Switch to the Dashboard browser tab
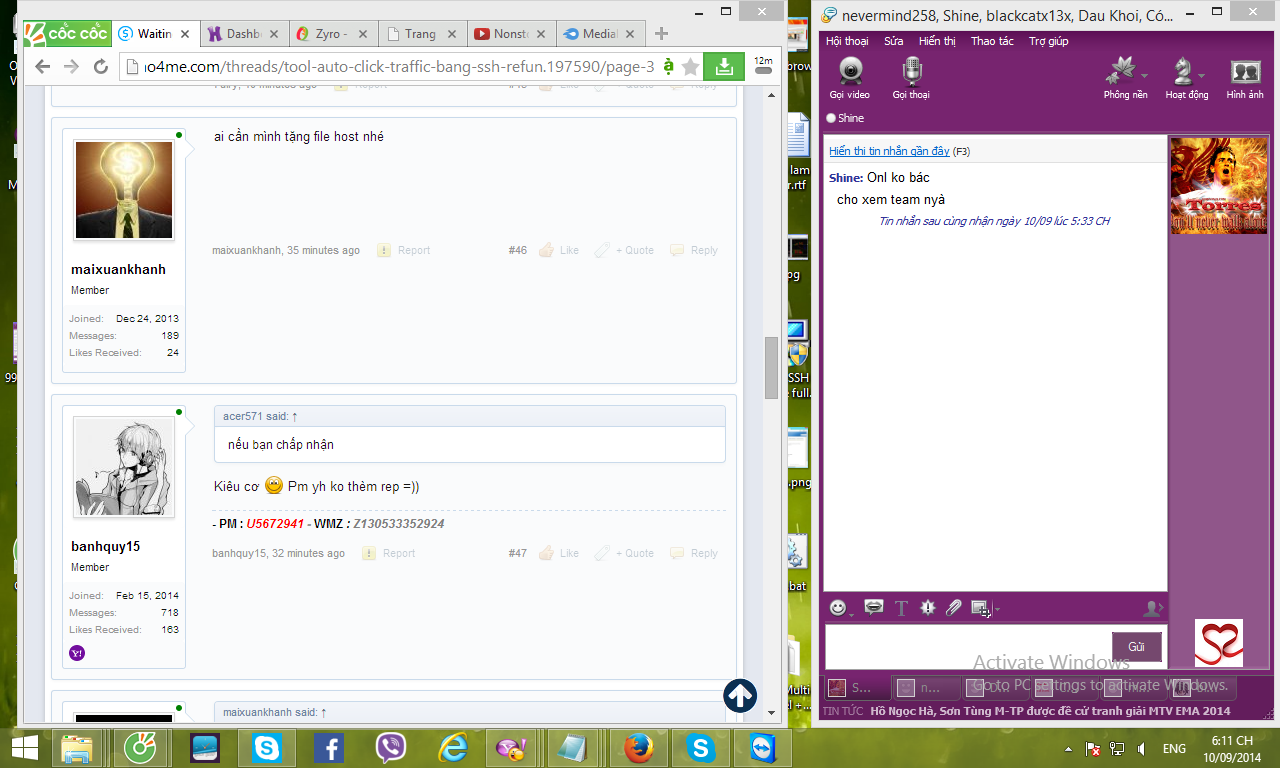The image size is (1280, 768). coord(244,34)
